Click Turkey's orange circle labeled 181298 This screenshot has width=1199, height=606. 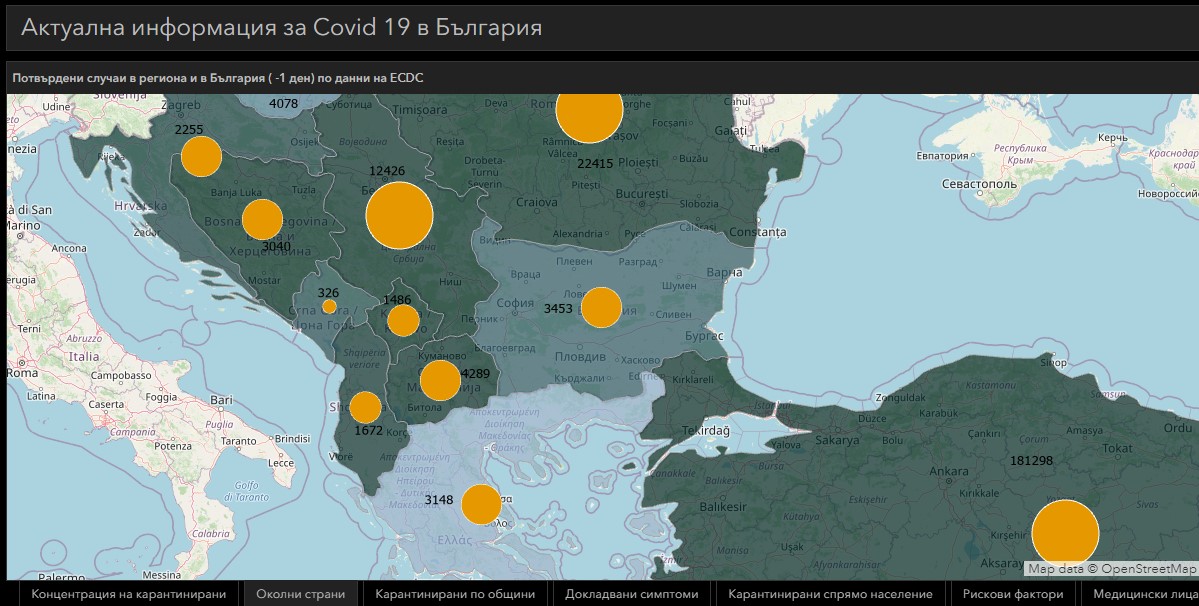(x=1065, y=532)
